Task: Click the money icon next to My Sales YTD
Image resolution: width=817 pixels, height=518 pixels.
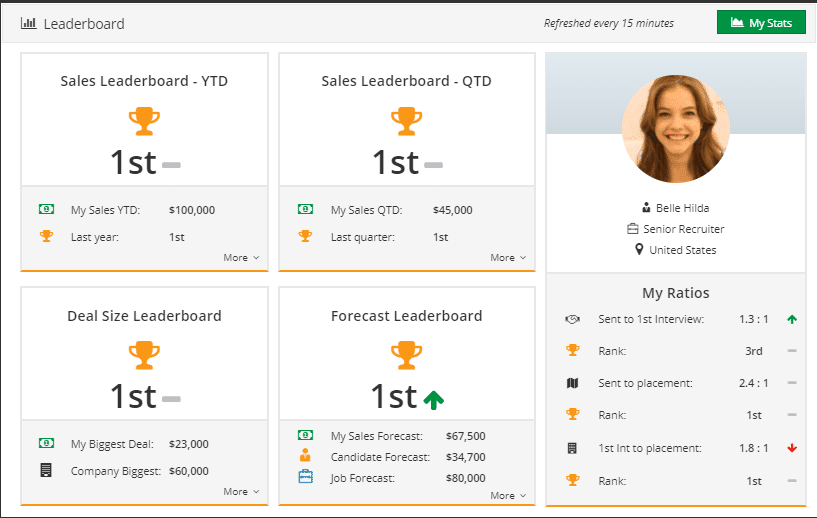Action: point(46,210)
